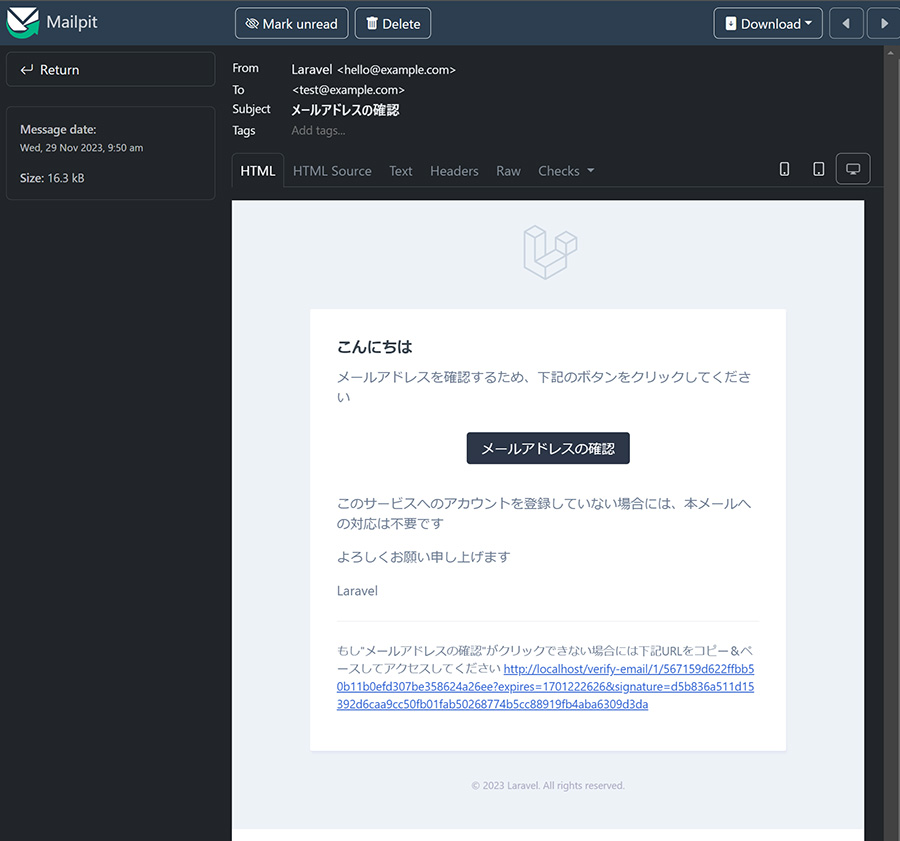The width and height of the screenshot is (900, 841).
Task: Preview email in desktop view
Action: pos(853,169)
